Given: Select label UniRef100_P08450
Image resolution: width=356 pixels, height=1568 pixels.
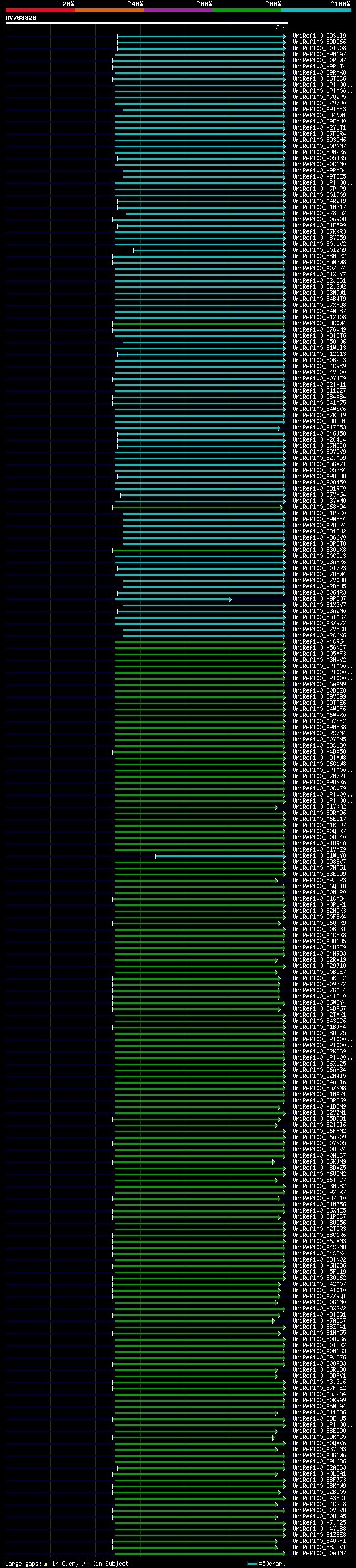Looking at the screenshot, I should 319,483.
